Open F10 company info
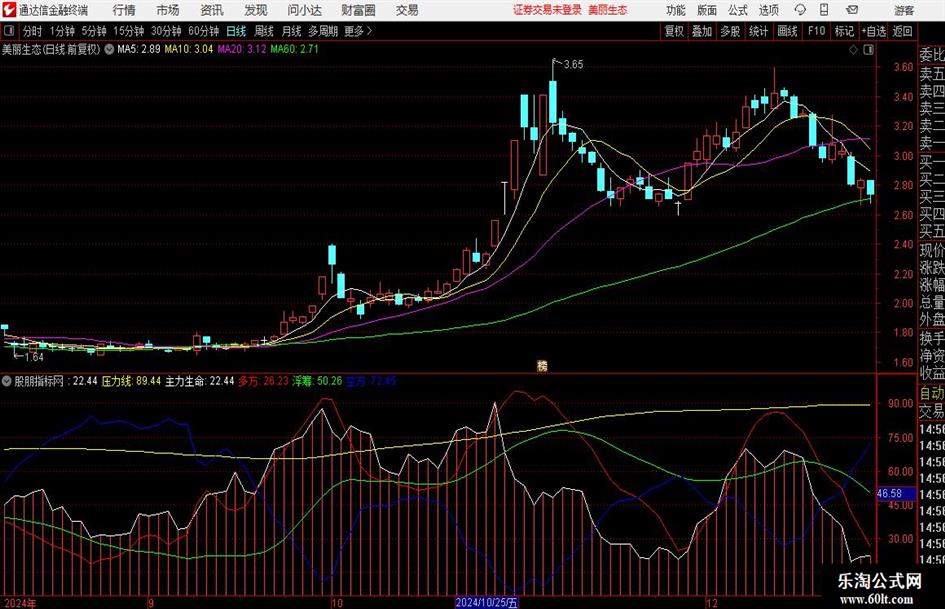Viewport: 945px width, 609px height. (817, 31)
